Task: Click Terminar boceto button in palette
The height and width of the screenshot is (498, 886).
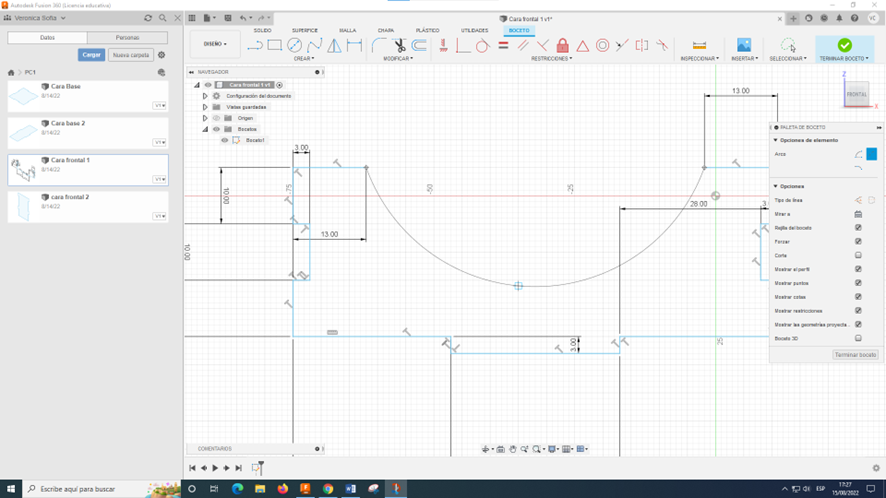Action: click(x=855, y=355)
